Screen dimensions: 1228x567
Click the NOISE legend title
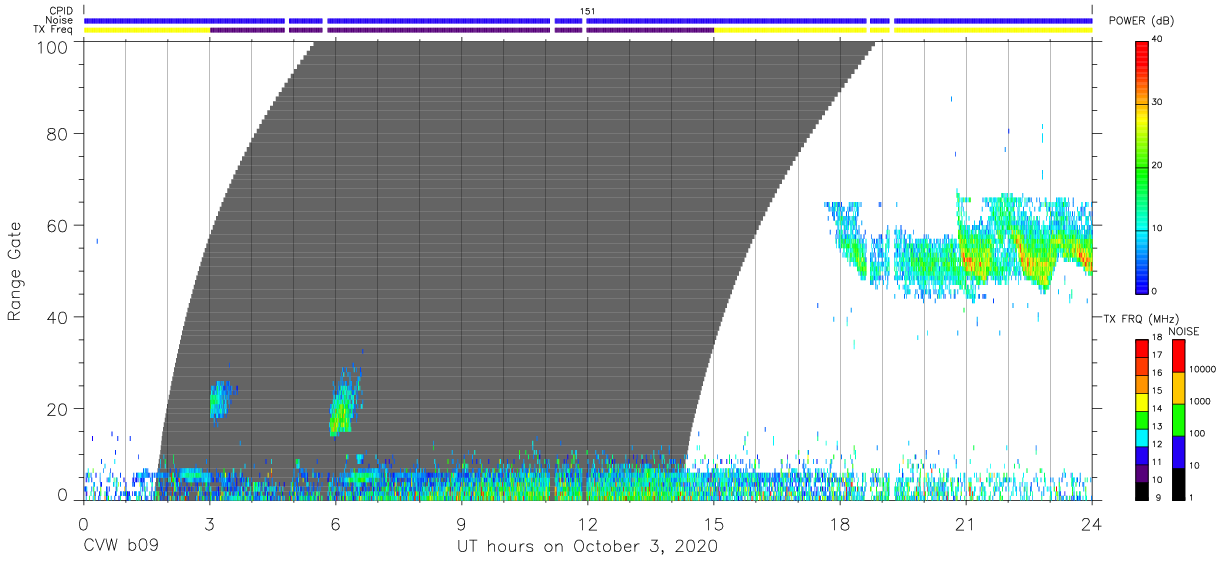1184,331
